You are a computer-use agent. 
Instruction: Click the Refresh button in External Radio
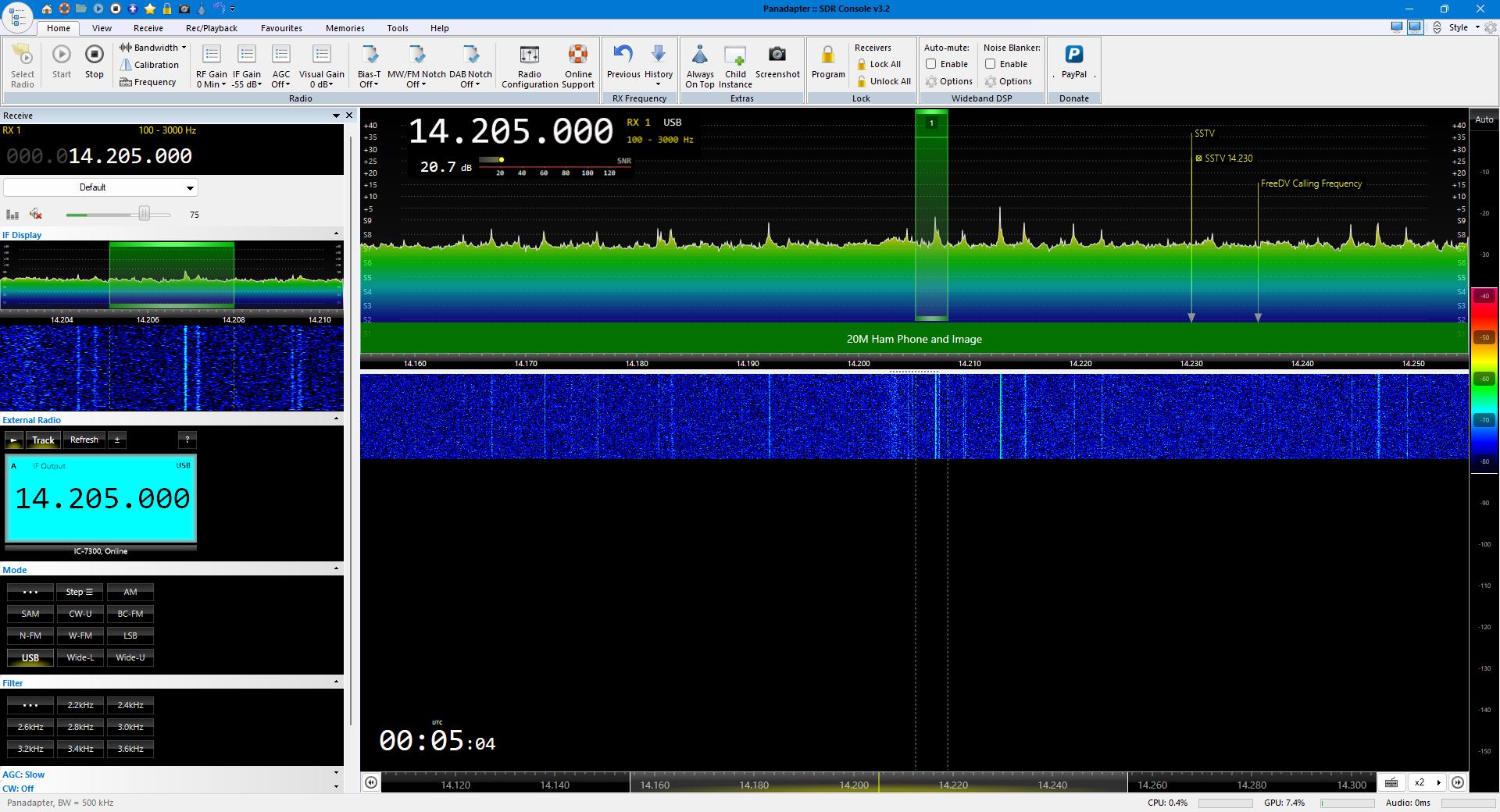[84, 440]
